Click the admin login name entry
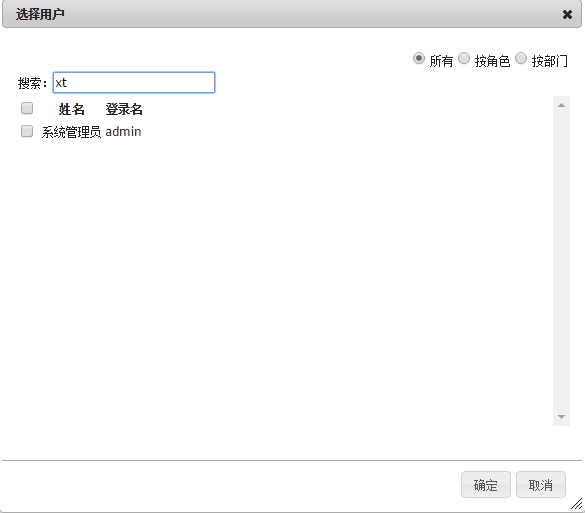Image resolution: width=585 pixels, height=513 pixels. coord(123,132)
